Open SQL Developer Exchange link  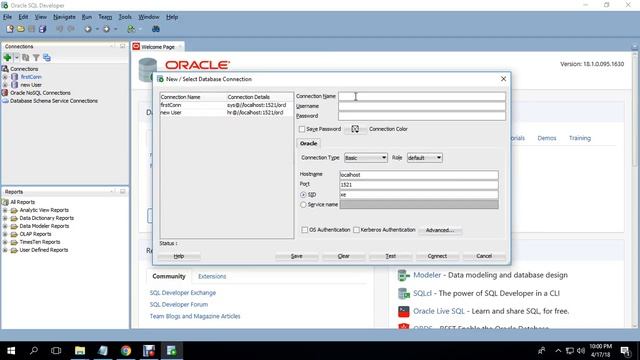[x=182, y=293]
